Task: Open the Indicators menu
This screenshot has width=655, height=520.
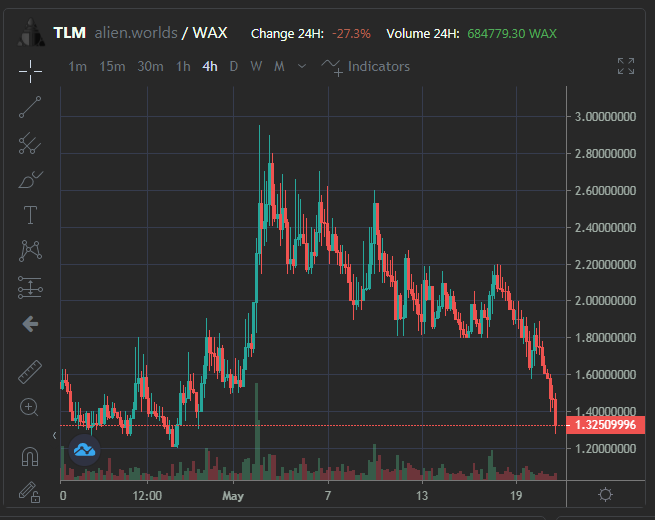Action: click(x=366, y=67)
